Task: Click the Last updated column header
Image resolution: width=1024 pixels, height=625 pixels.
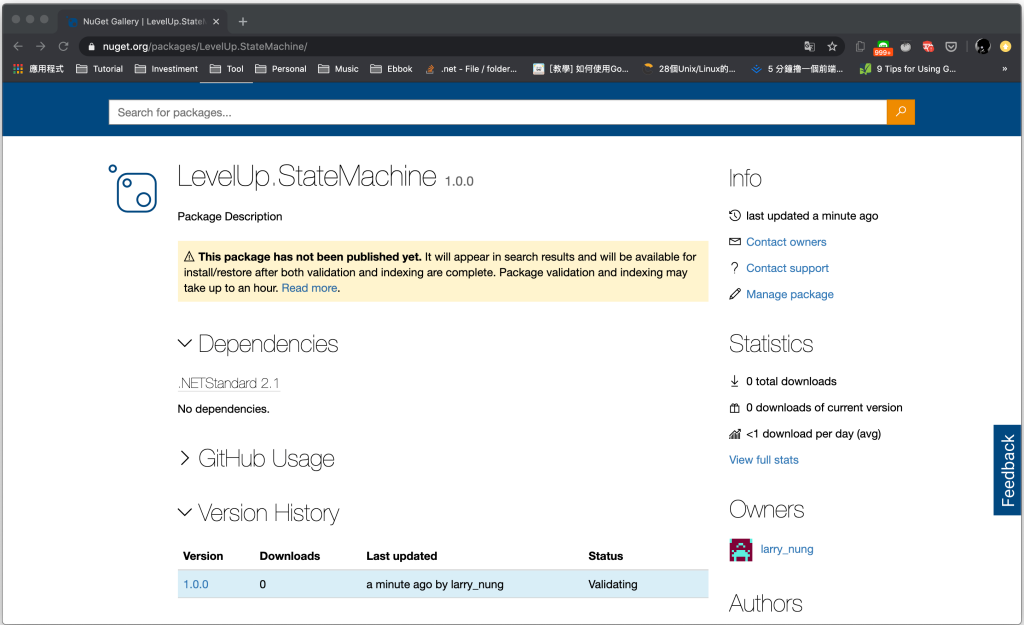Action: tap(402, 556)
